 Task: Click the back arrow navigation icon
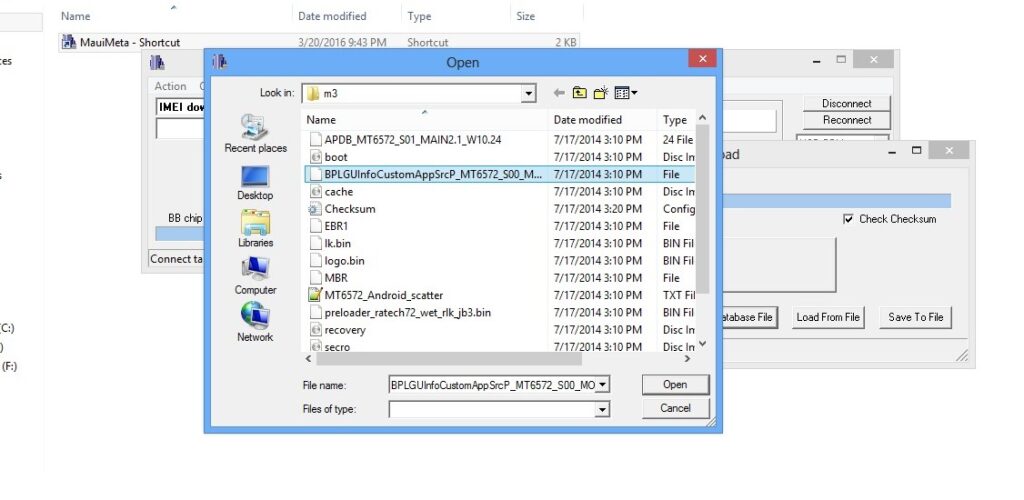point(559,93)
